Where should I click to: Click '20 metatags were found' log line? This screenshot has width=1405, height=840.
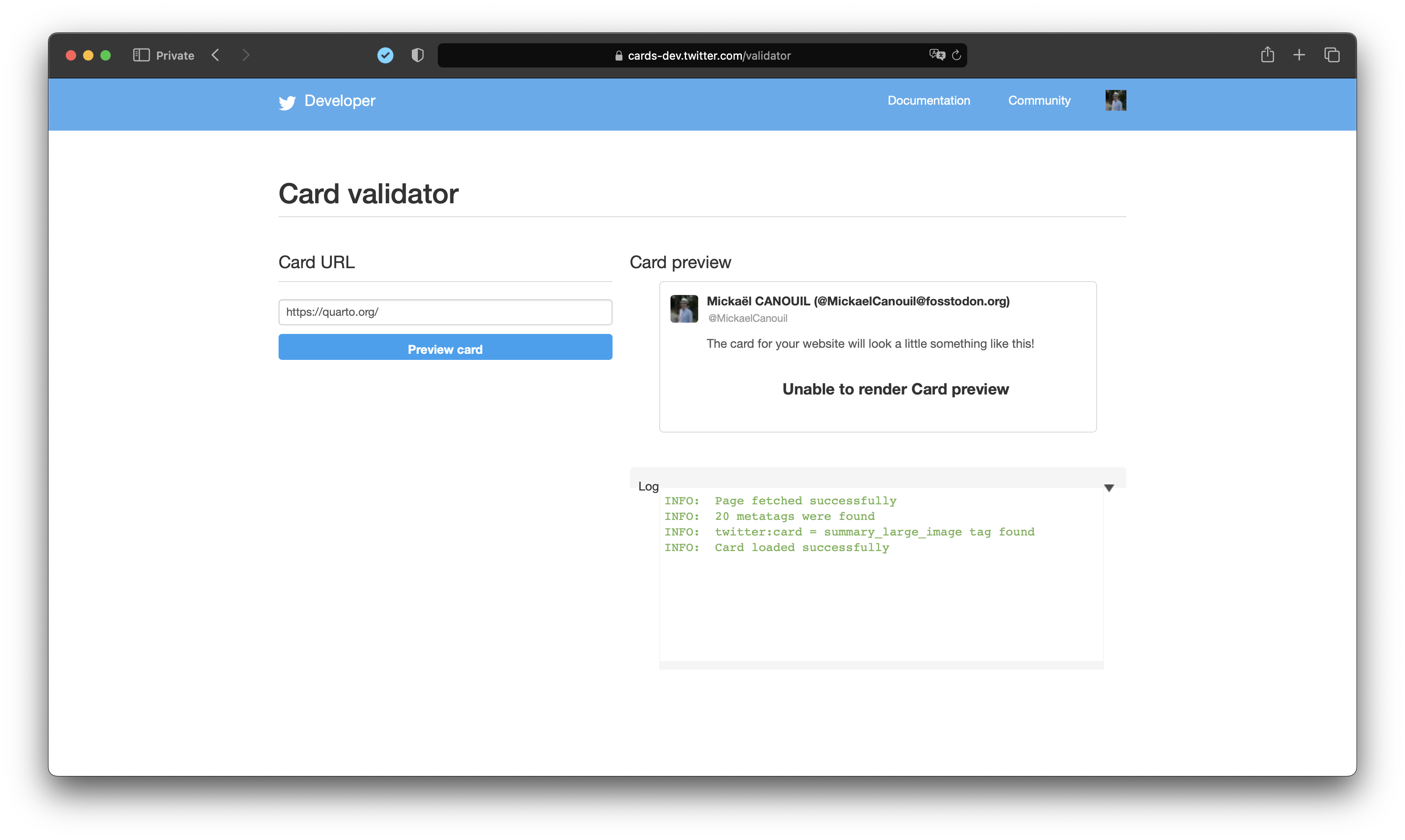[794, 516]
